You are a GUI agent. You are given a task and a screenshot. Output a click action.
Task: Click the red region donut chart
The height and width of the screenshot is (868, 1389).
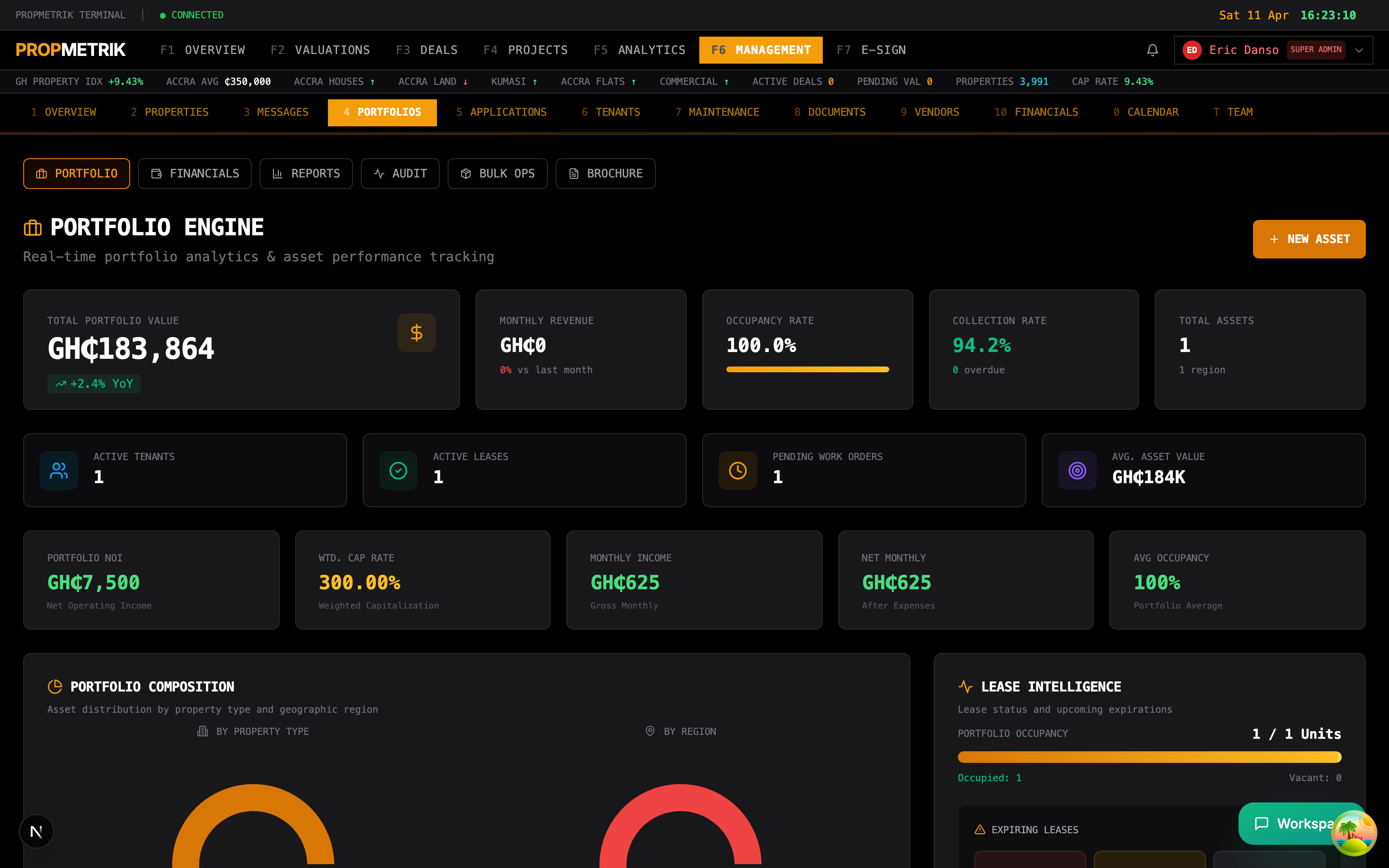(x=680, y=826)
